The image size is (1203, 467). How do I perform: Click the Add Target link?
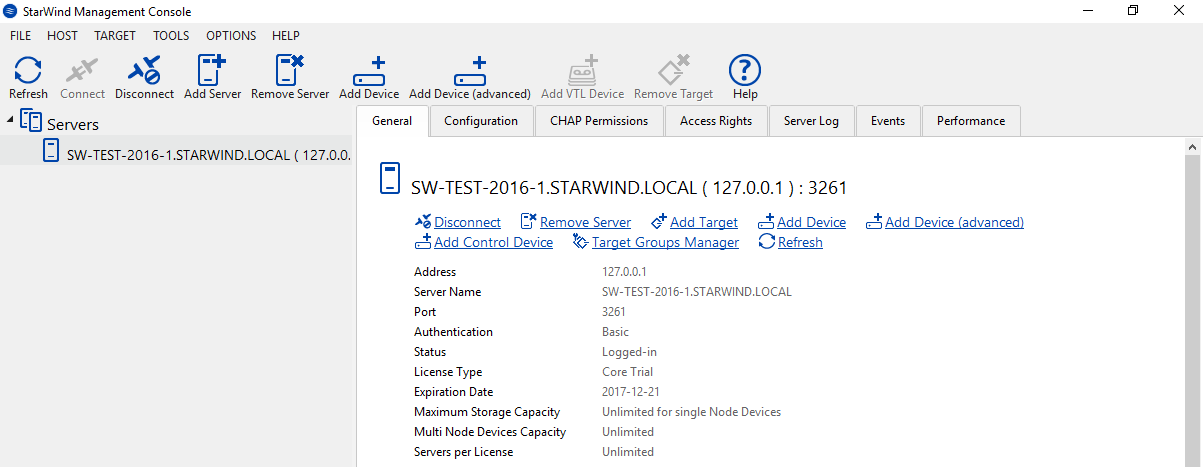click(703, 222)
